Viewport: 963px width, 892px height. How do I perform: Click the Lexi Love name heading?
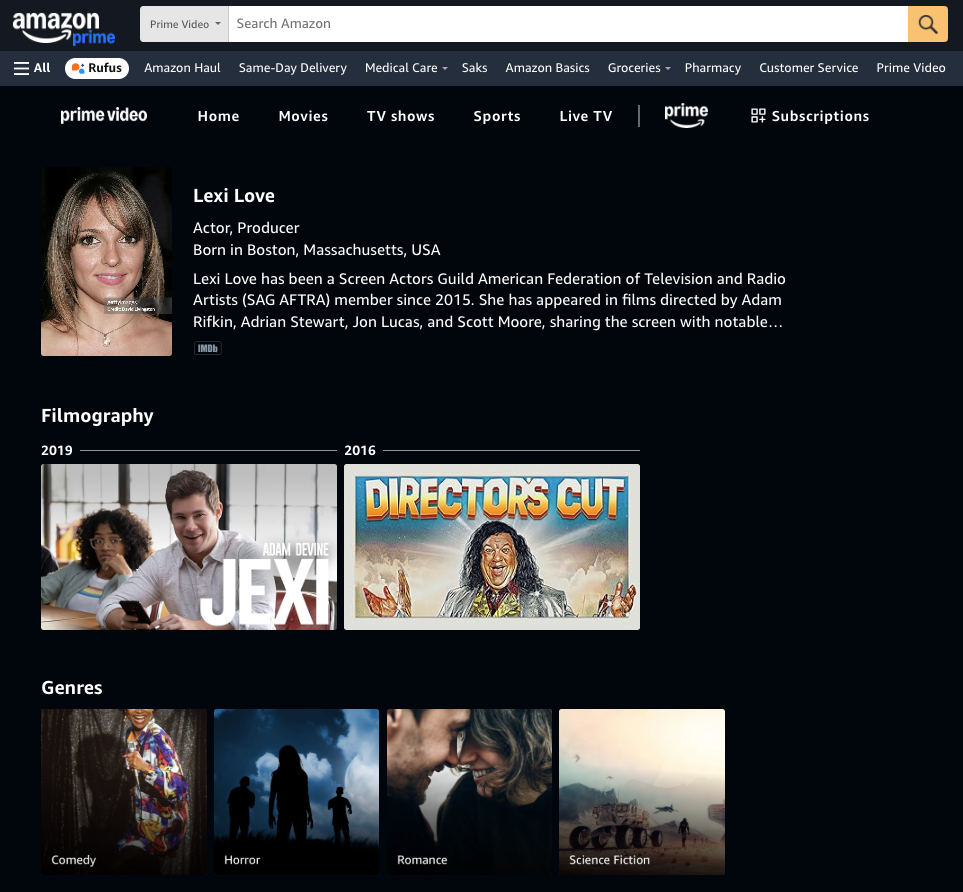tap(233, 196)
